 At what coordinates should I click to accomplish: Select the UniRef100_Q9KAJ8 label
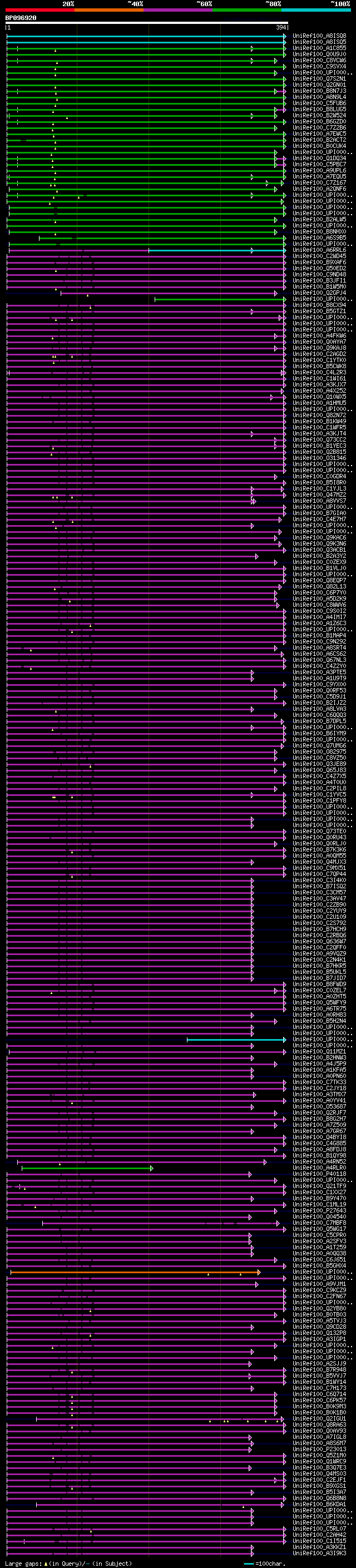tap(319, 348)
